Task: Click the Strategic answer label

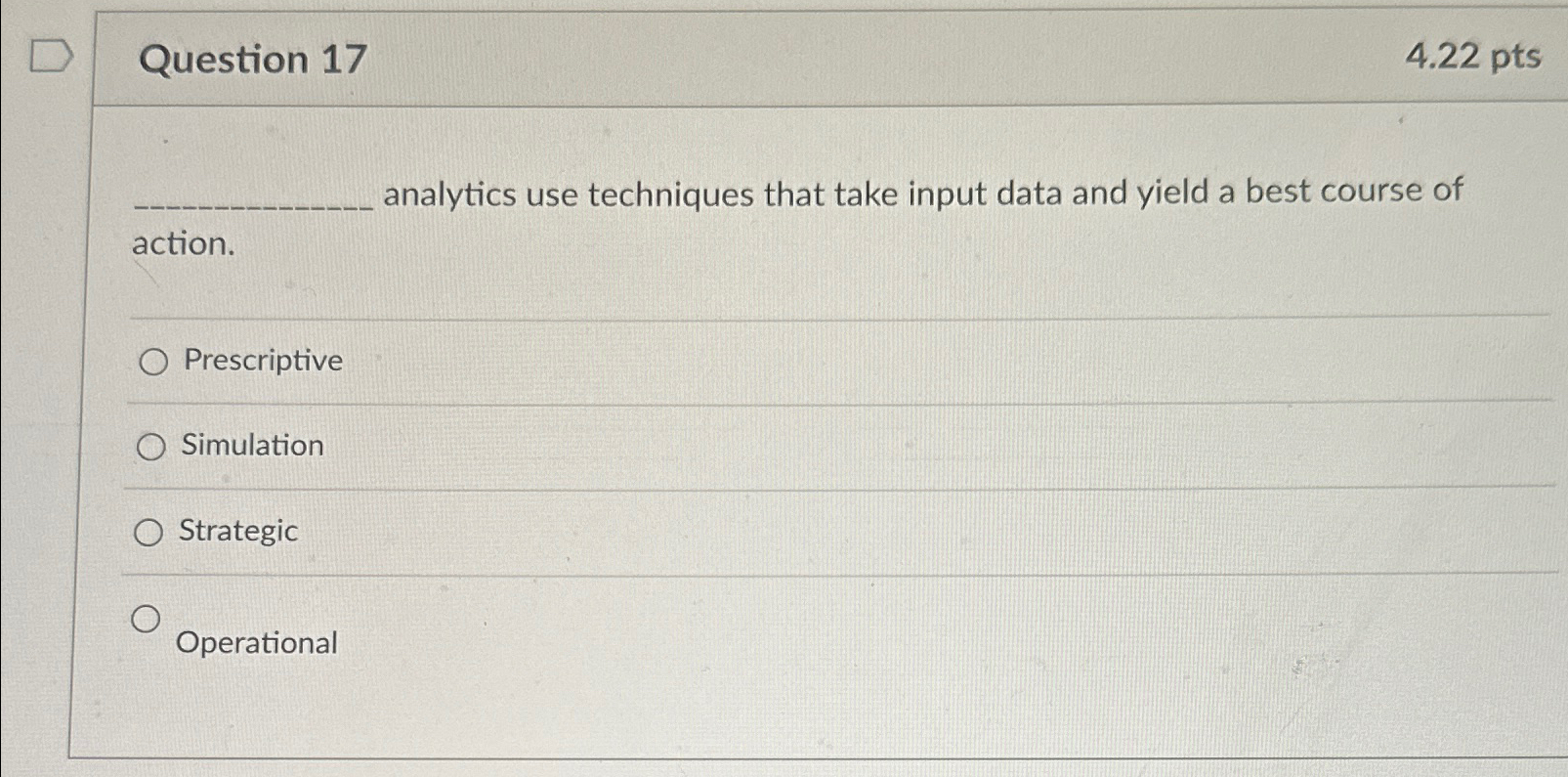Action: pyautogui.click(x=238, y=532)
